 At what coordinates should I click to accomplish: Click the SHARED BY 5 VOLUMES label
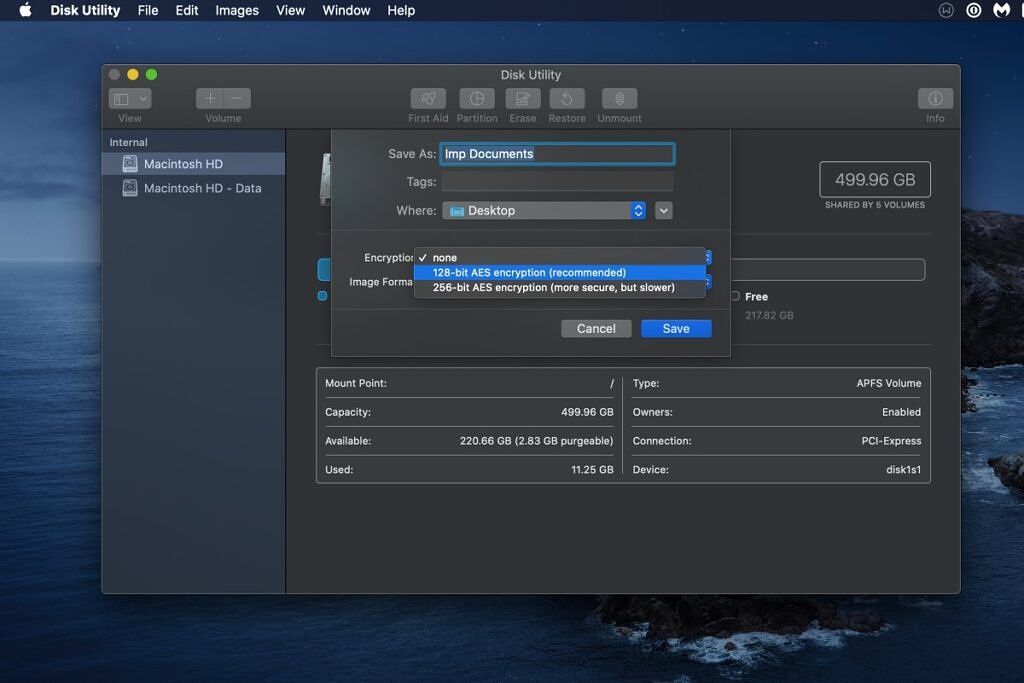(874, 205)
